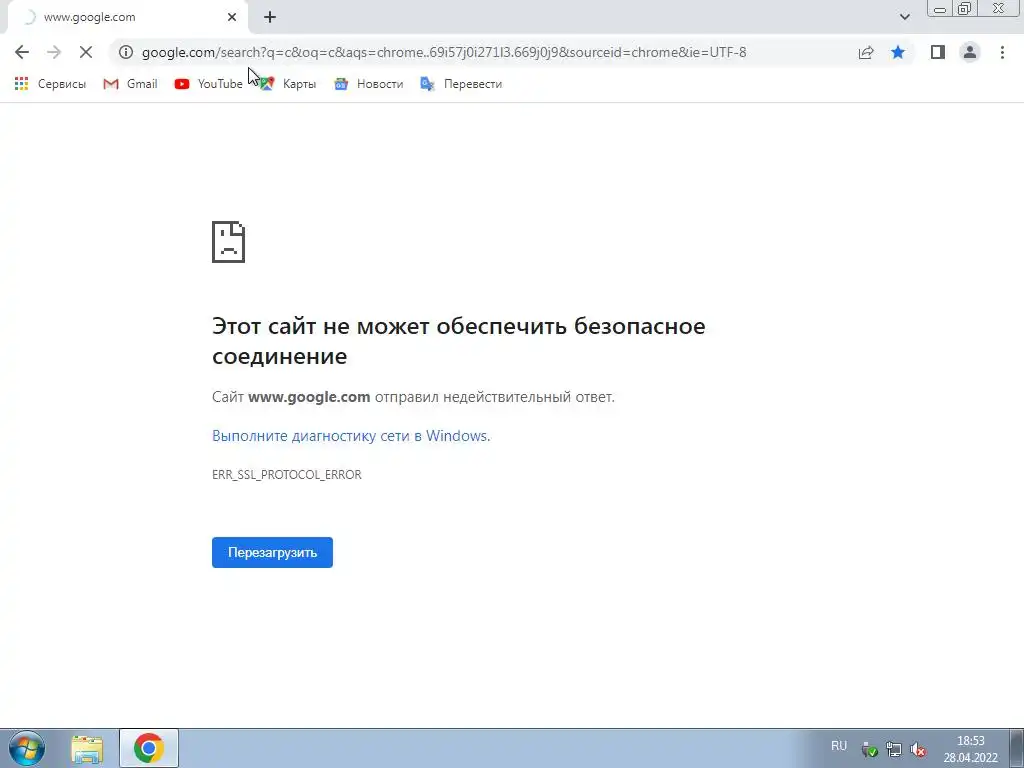Share this page icon in address bar
This screenshot has height=768, width=1024.
tap(866, 52)
